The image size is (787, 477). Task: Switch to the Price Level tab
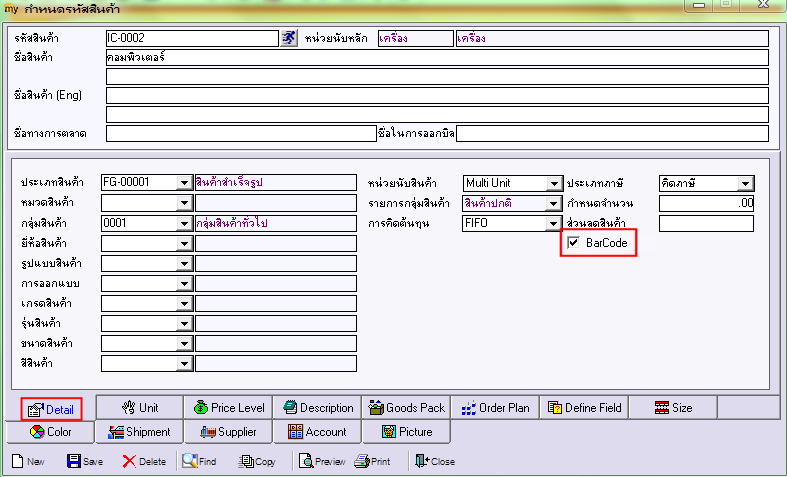tap(229, 407)
